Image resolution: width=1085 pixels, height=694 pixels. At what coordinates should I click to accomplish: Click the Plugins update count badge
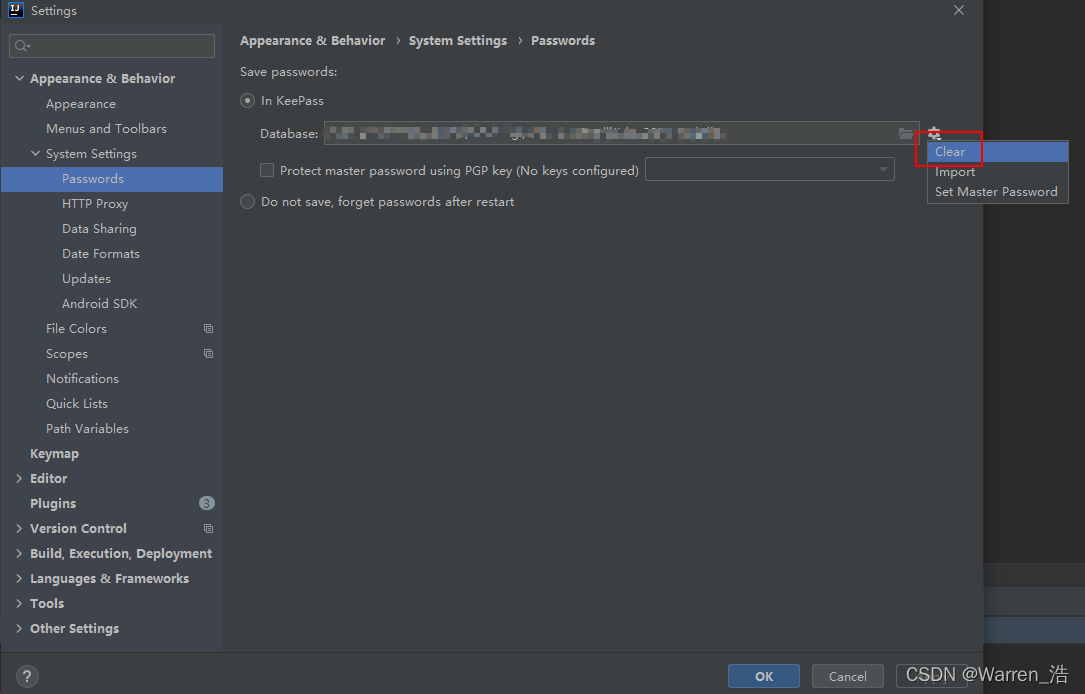click(207, 503)
